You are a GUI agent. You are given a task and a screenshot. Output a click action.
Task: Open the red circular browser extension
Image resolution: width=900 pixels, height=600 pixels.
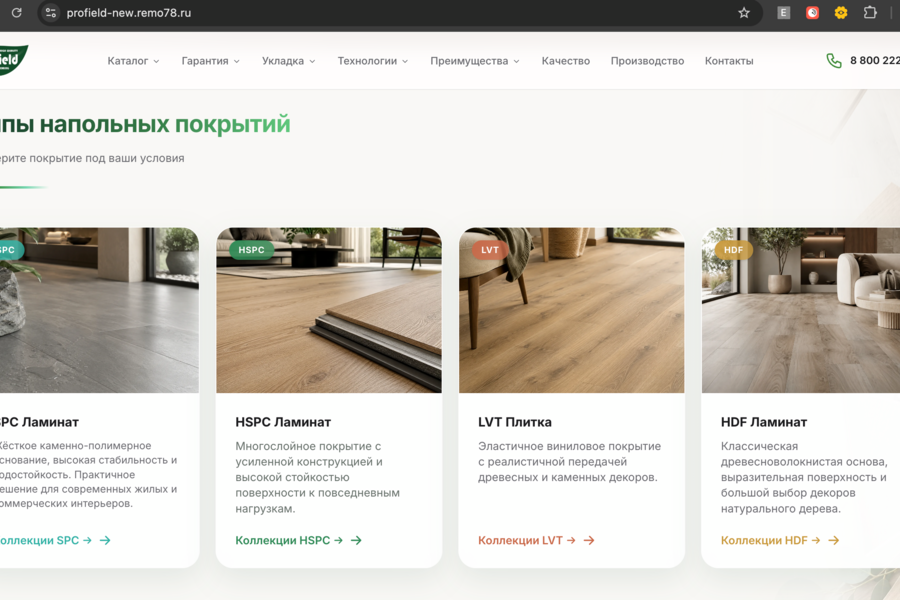pos(812,13)
